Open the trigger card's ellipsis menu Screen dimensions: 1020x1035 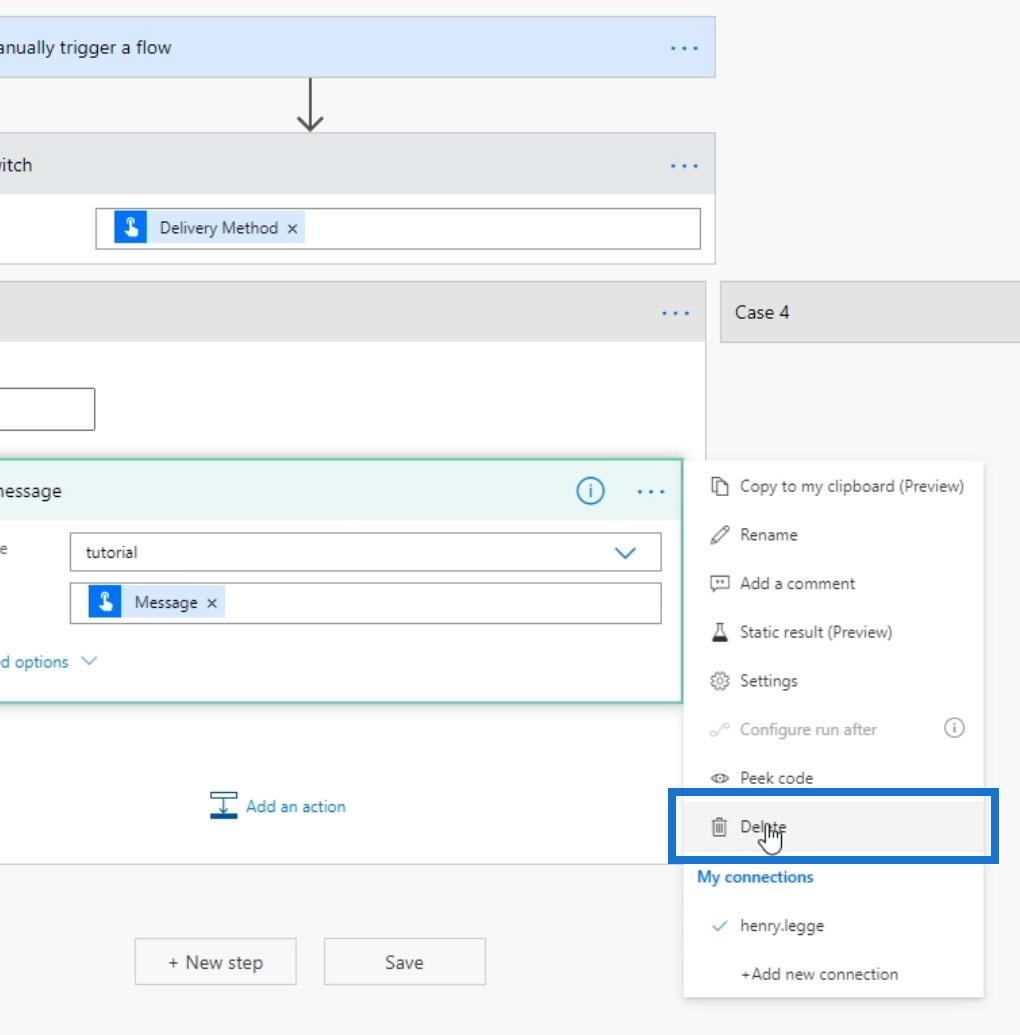(x=684, y=48)
